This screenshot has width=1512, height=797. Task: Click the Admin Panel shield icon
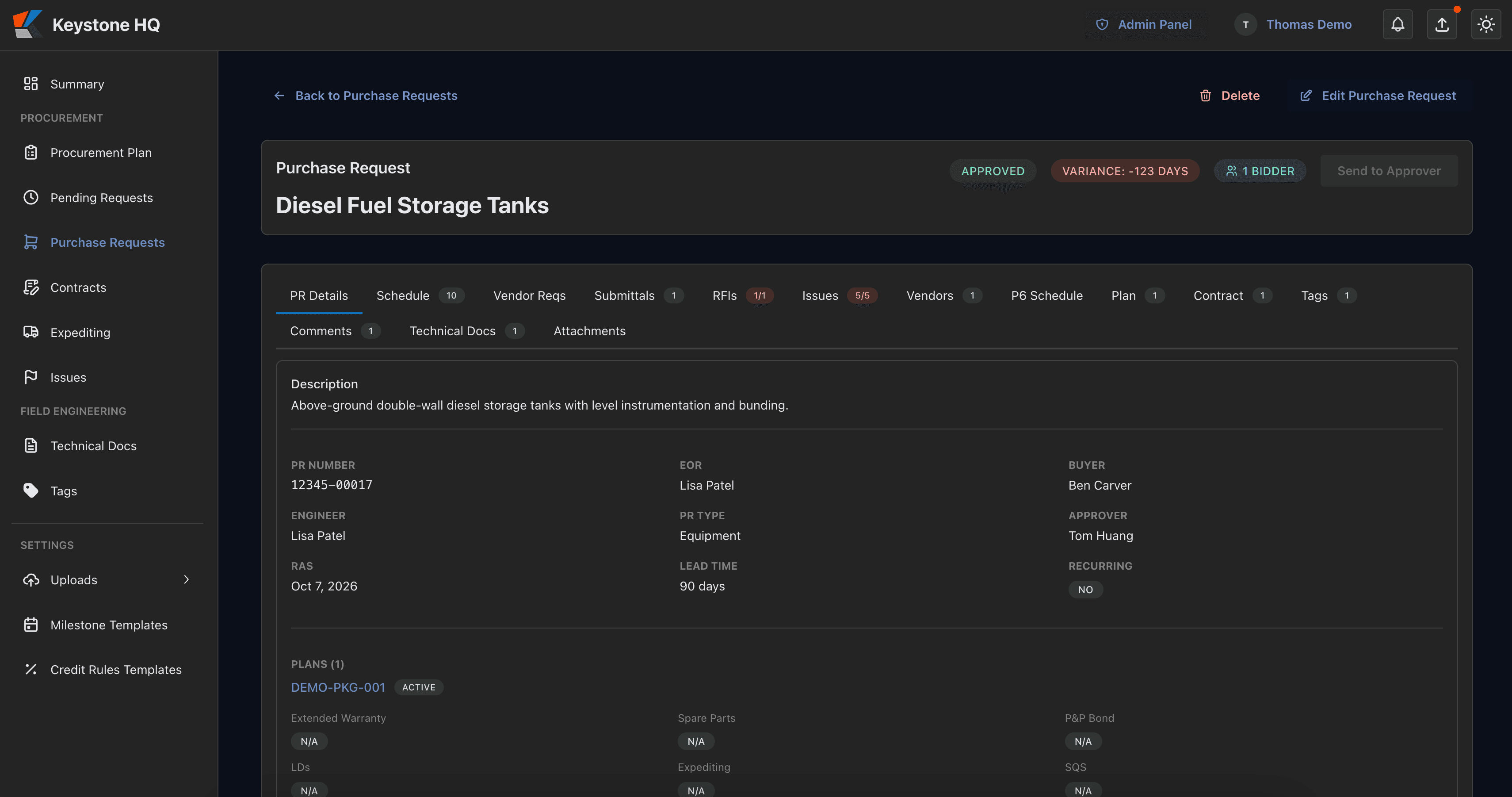pyautogui.click(x=1102, y=24)
